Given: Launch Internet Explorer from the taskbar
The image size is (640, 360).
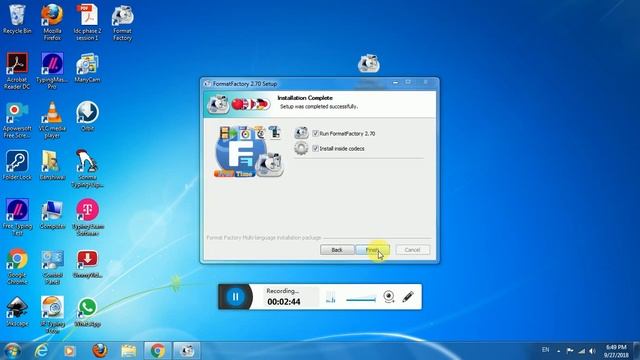Looking at the screenshot, I should coord(41,351).
